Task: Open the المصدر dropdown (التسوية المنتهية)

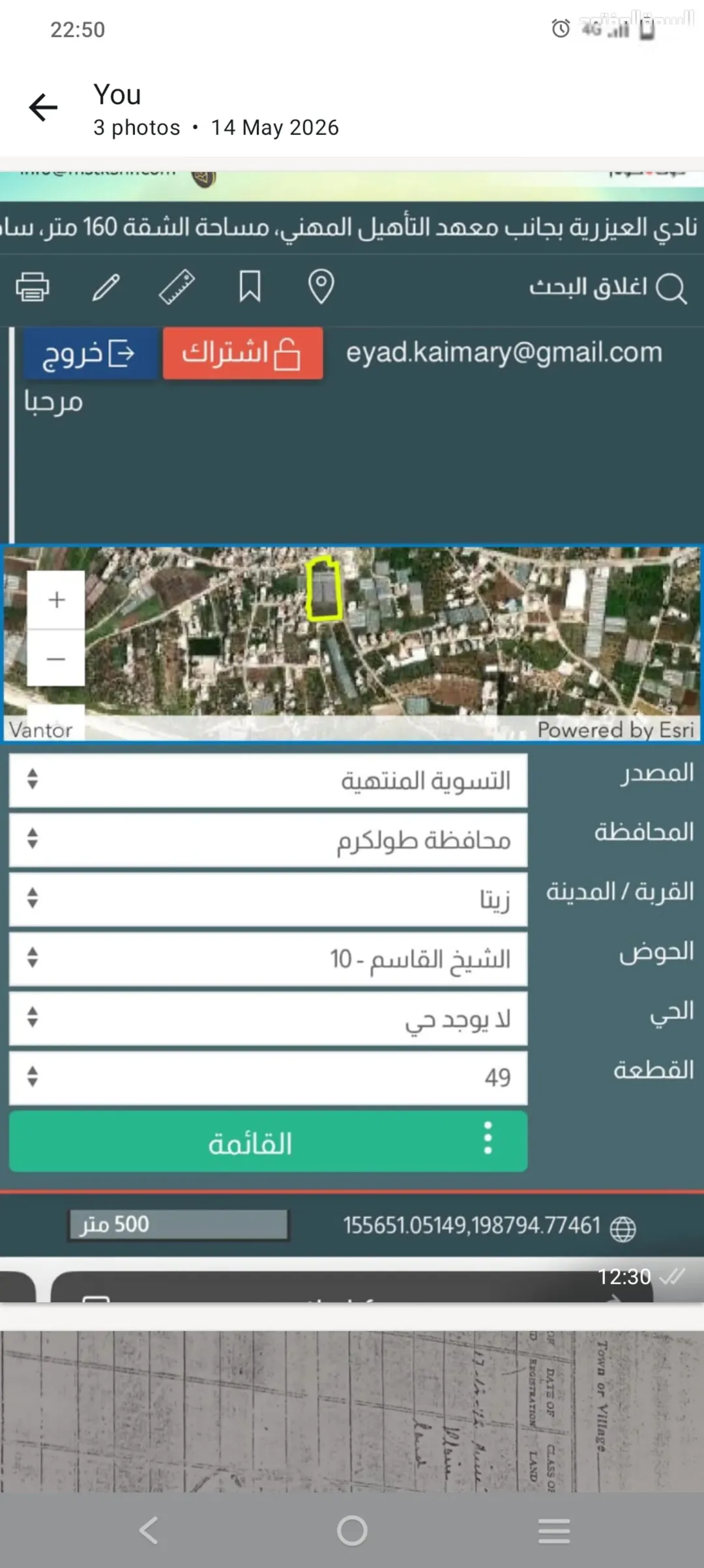Action: (268, 780)
